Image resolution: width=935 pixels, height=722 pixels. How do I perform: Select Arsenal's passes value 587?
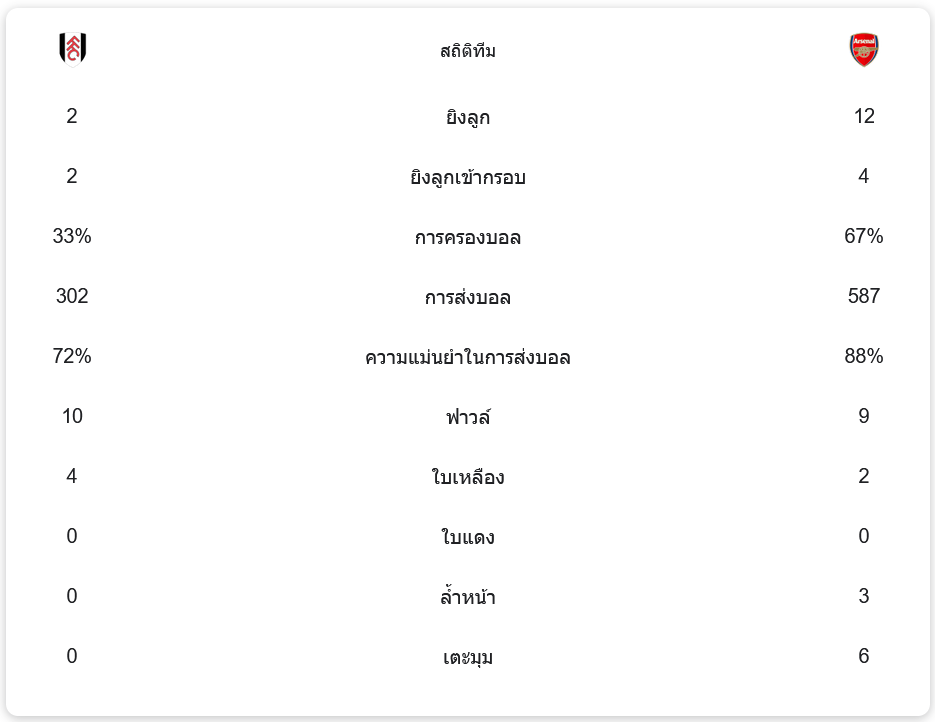[864, 296]
